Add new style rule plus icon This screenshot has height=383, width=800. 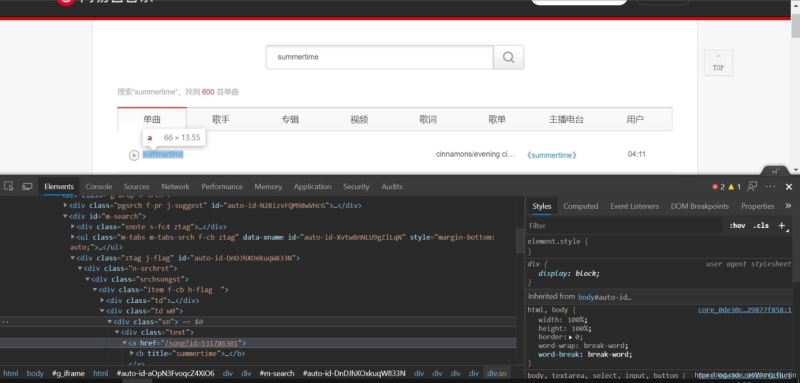[x=782, y=225]
